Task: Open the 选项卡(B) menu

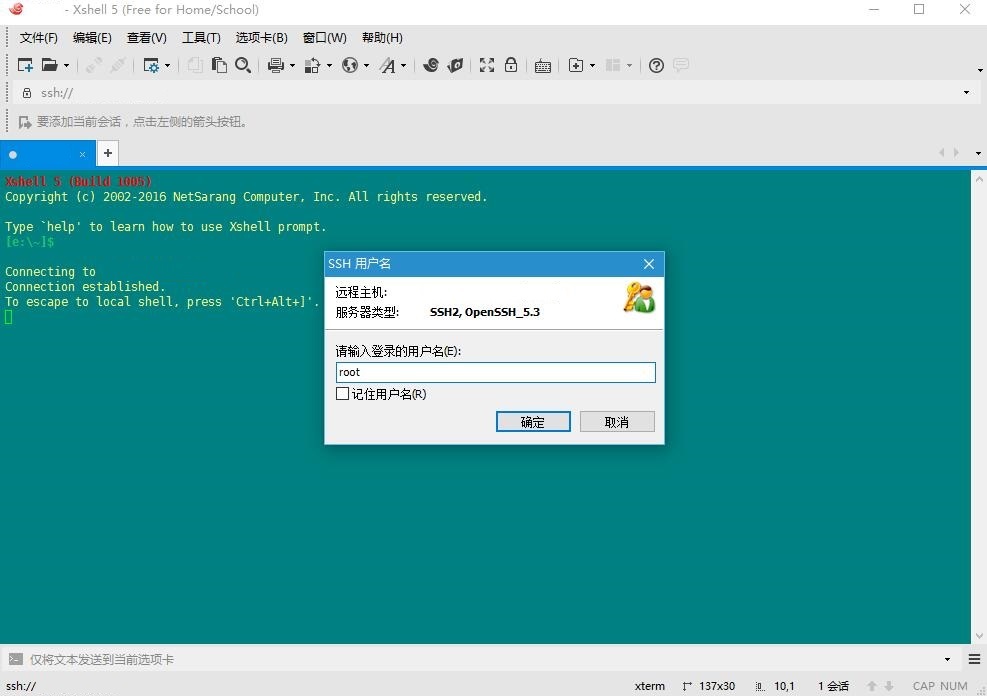Action: pos(261,38)
